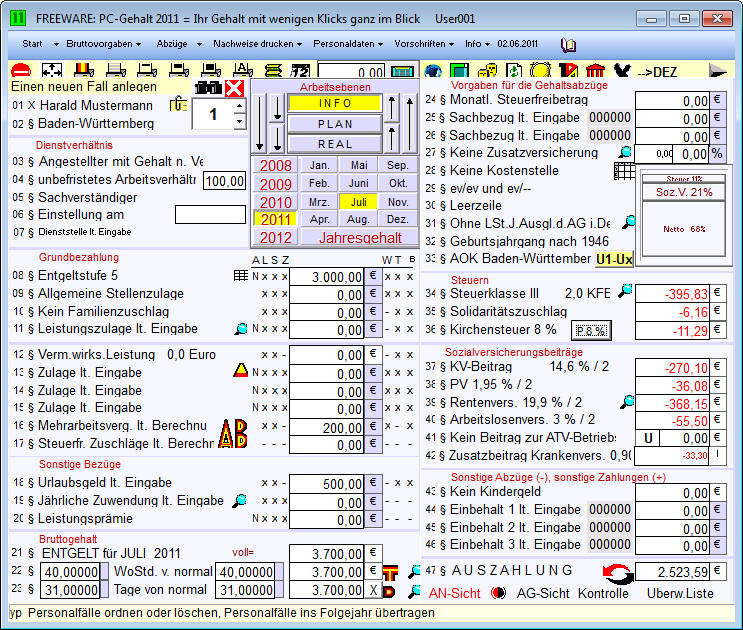Expand the Personaldaten menu

tap(348, 44)
